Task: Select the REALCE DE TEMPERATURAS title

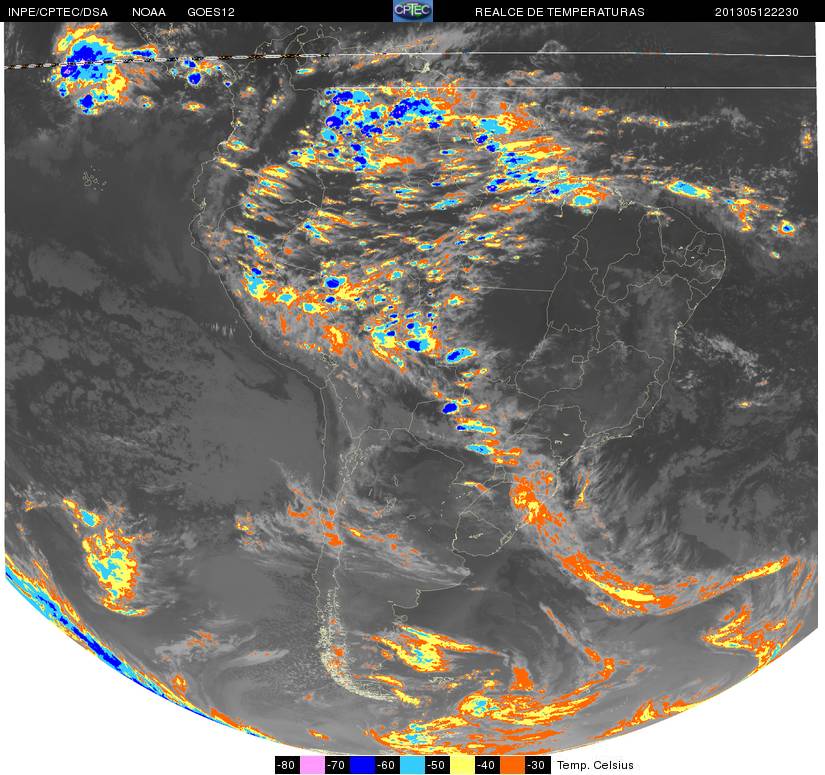Action: point(560,12)
